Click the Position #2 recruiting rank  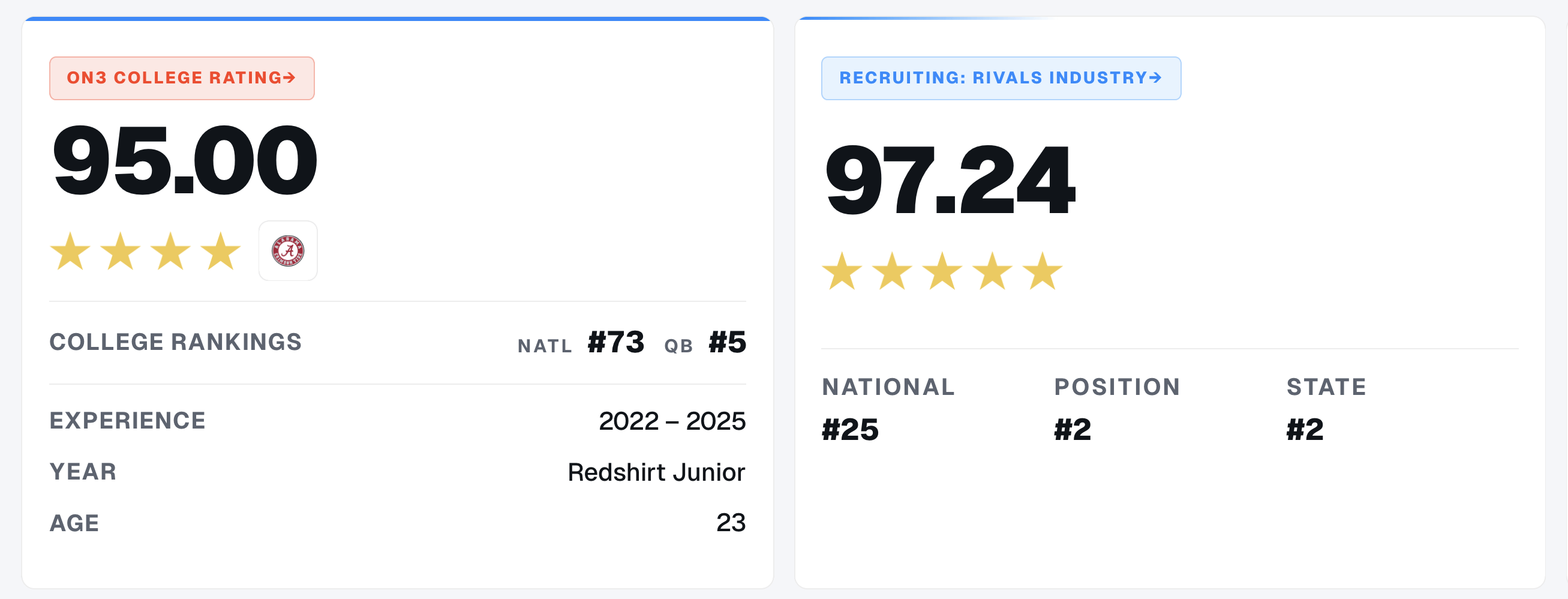click(1117, 409)
